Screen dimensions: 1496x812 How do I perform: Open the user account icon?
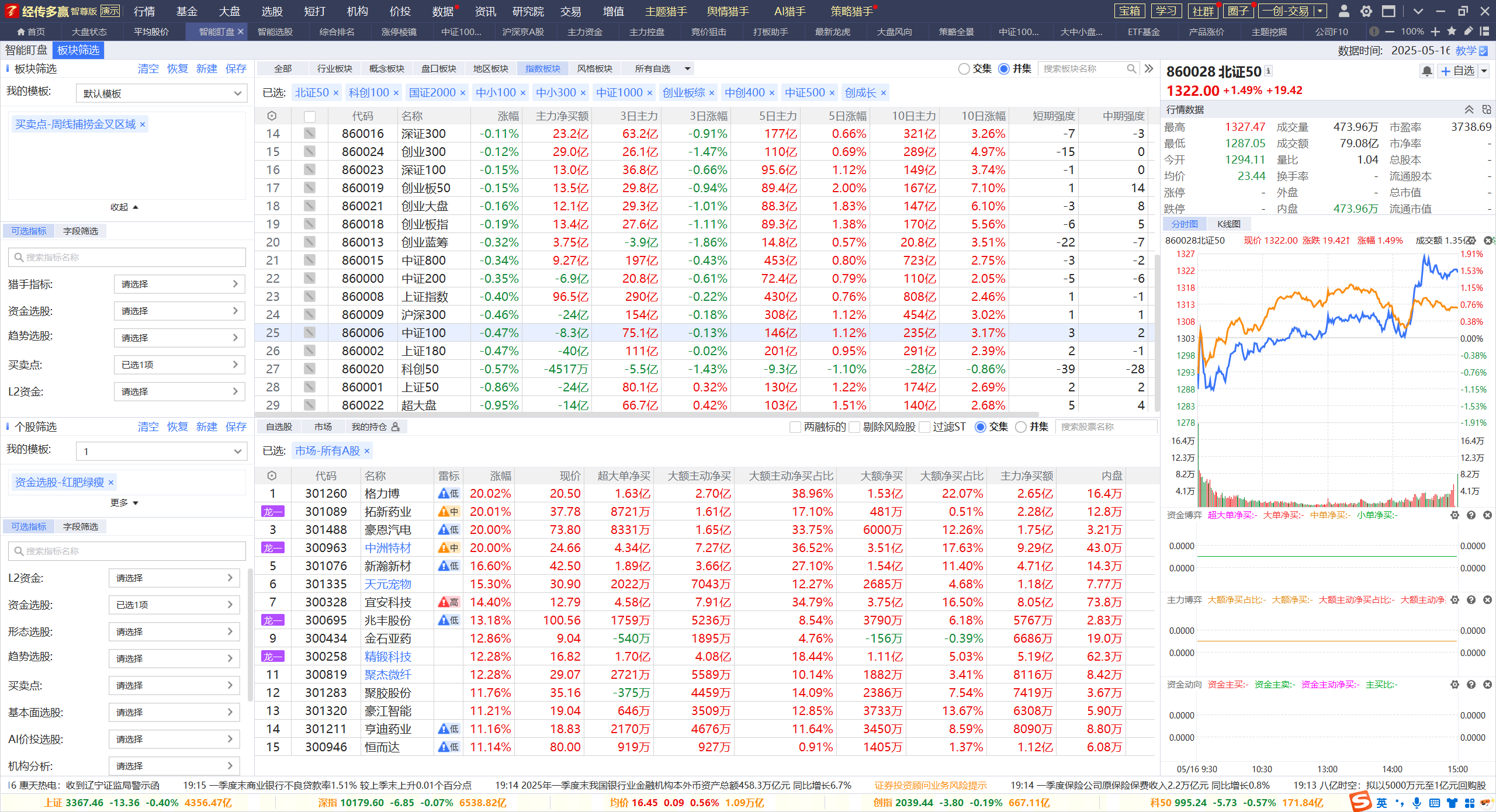[x=1343, y=11]
